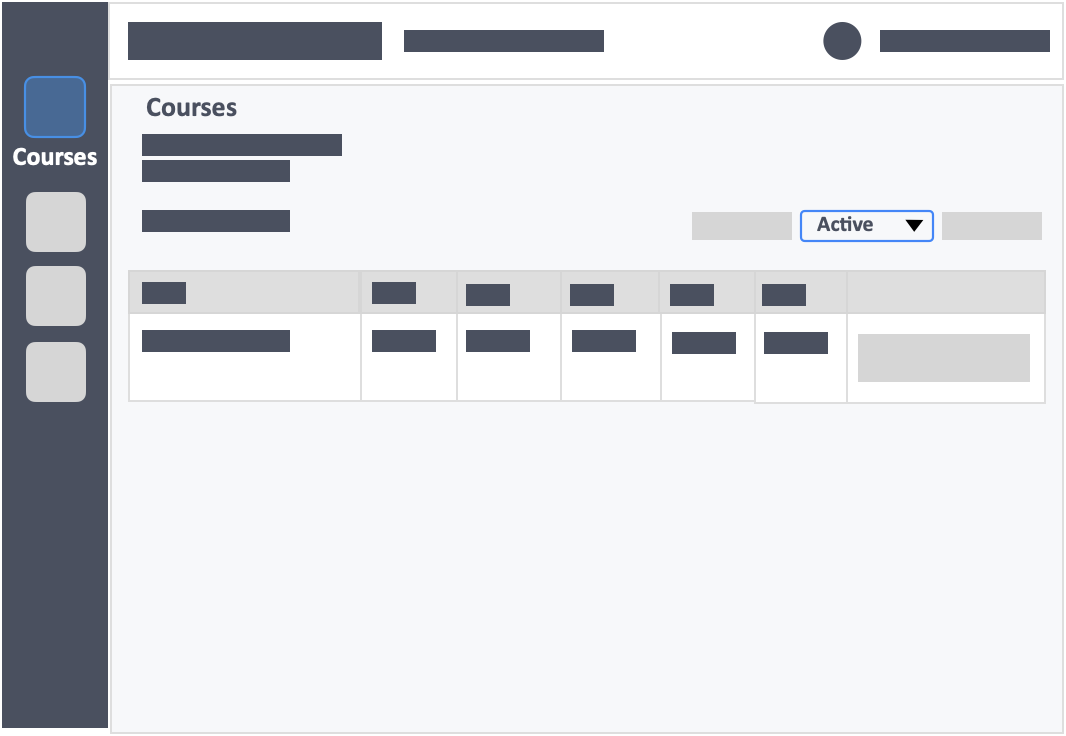Click the gray button right of Active dropdown
1066x736 pixels.
[x=992, y=226]
